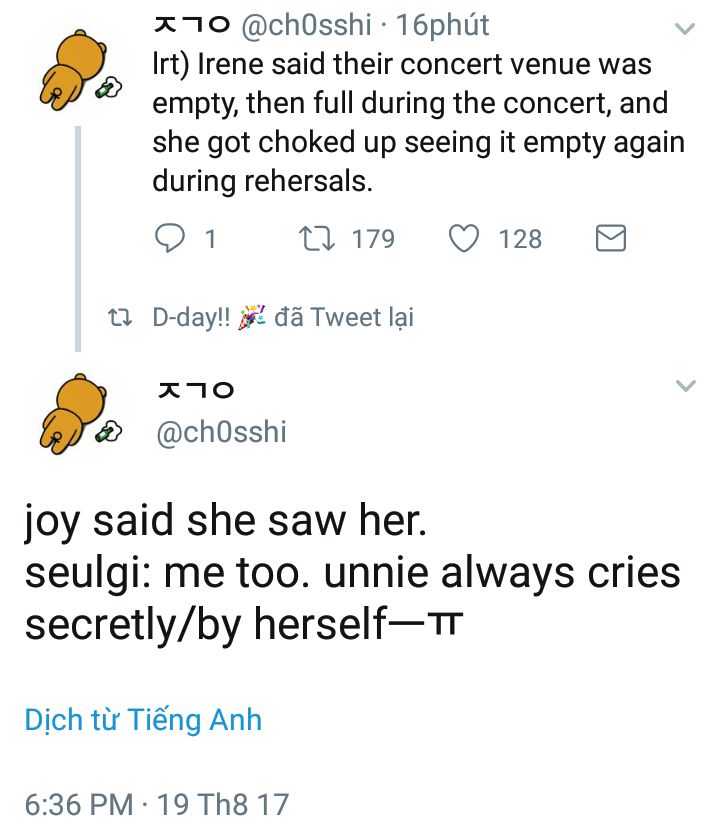The width and height of the screenshot is (720, 822).
Task: Expand chevron options beside the main tweet author
Action: point(685,386)
